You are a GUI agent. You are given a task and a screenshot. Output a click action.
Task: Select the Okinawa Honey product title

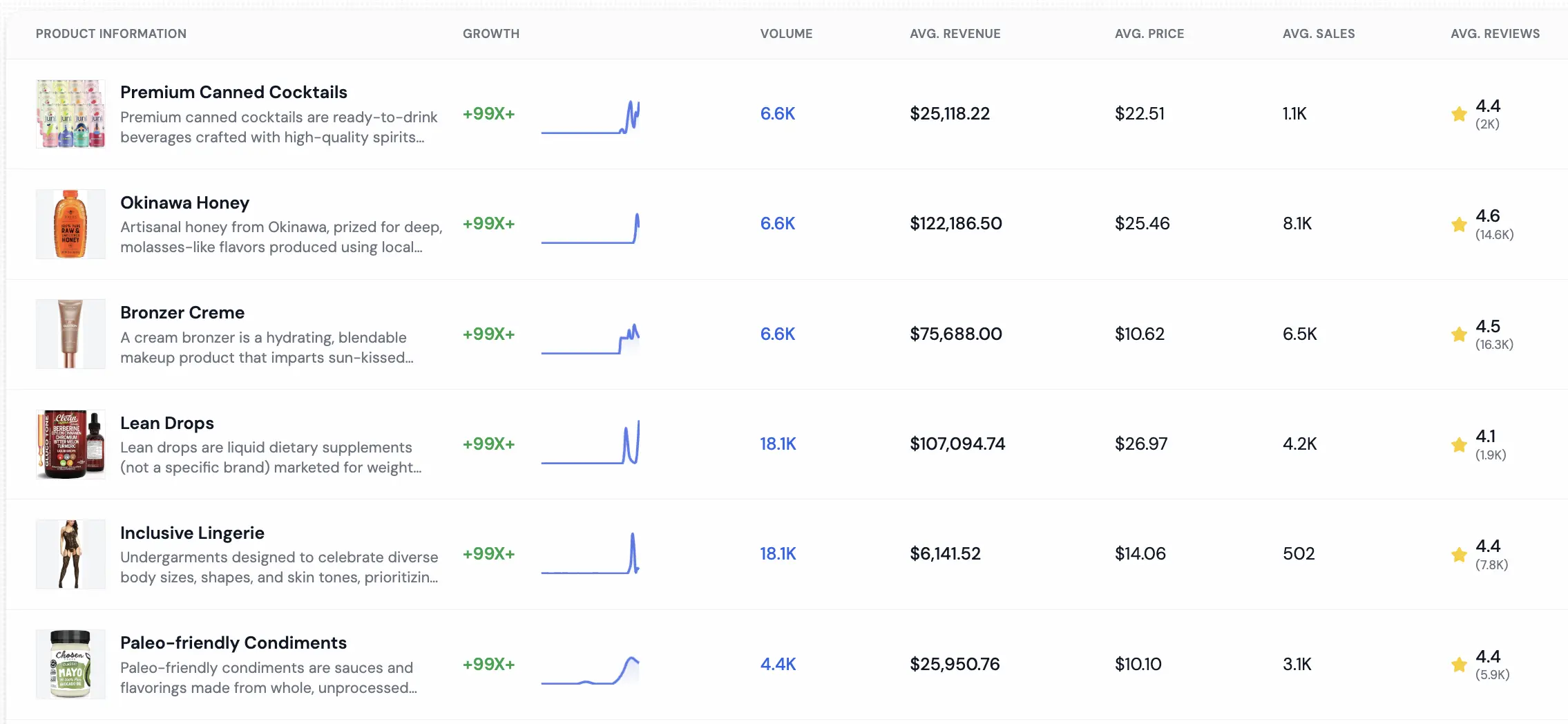click(184, 202)
